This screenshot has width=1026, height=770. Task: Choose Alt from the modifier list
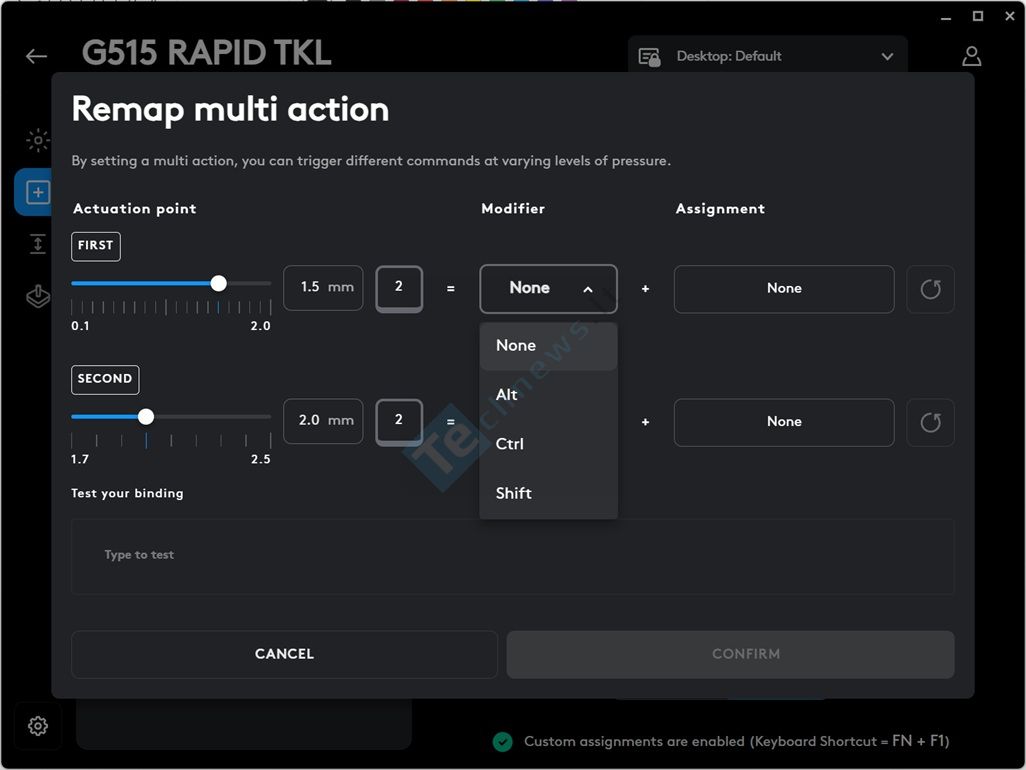pos(548,395)
